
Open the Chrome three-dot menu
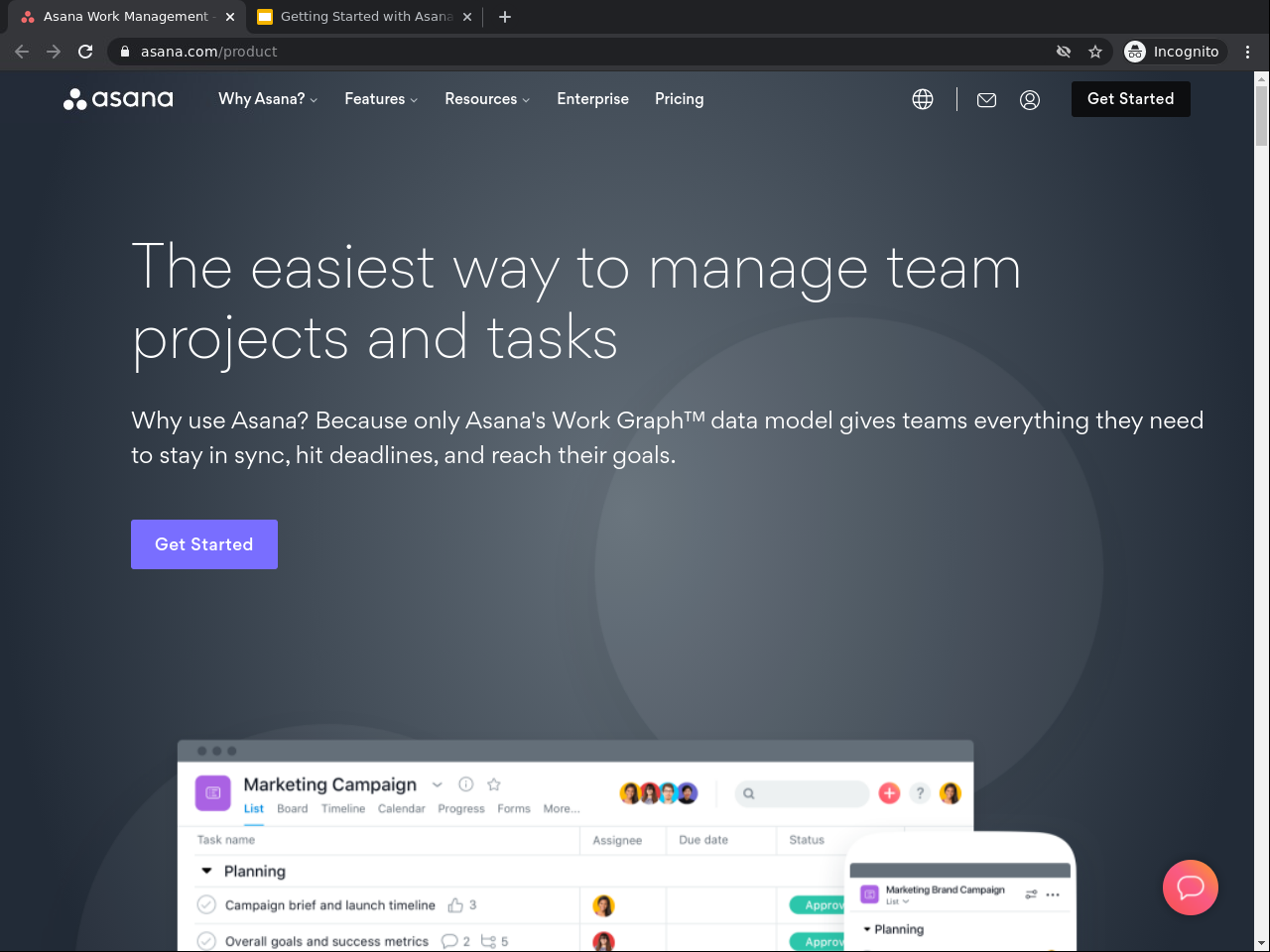(1248, 52)
